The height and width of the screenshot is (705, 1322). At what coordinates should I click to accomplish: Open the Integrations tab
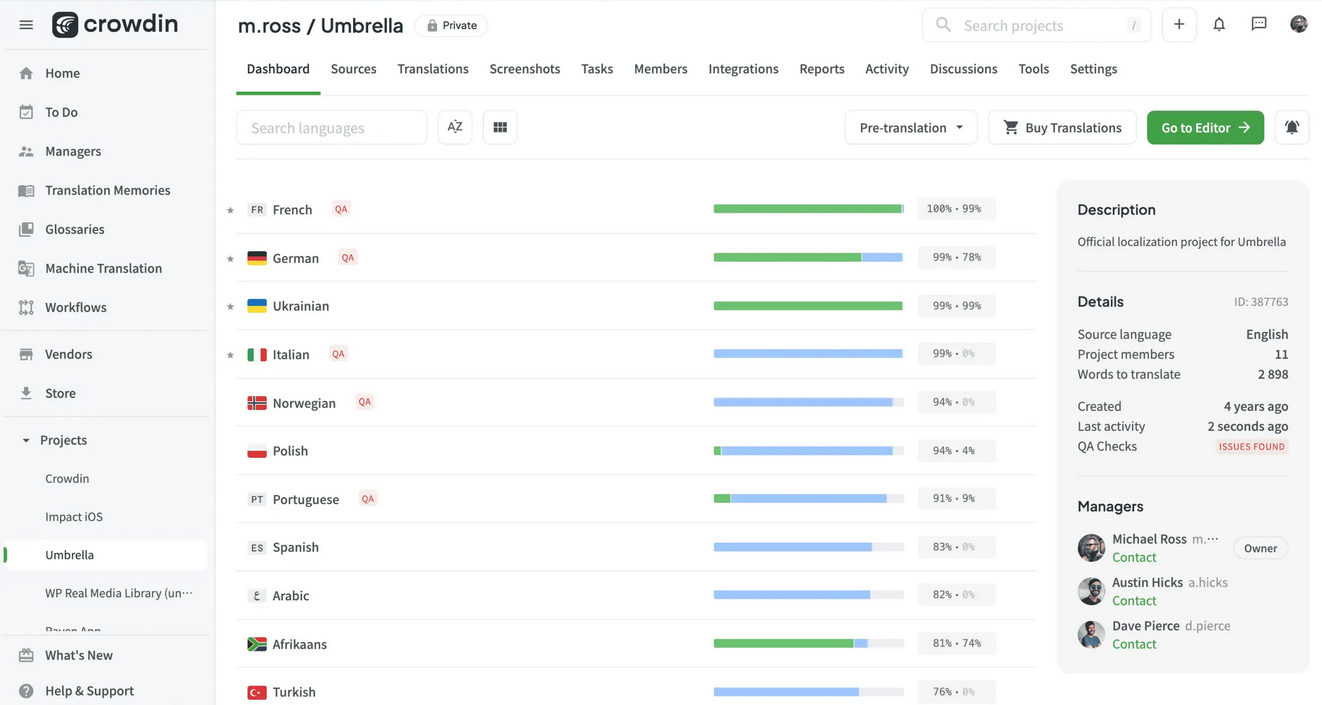pyautogui.click(x=743, y=69)
